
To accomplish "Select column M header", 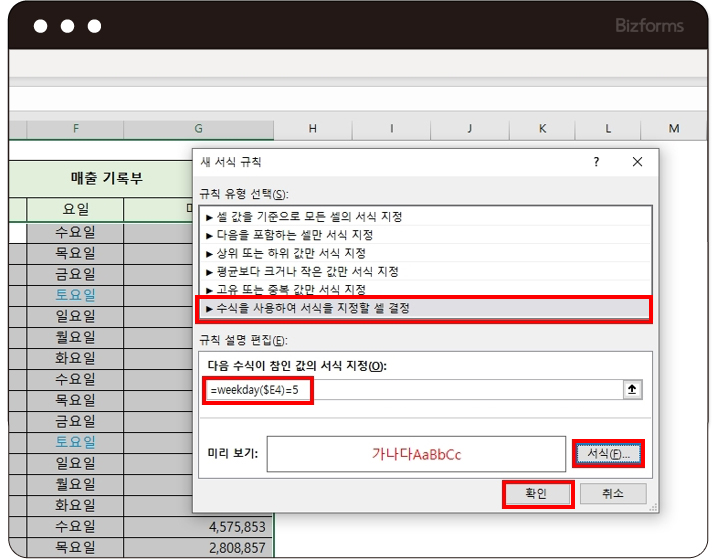I will 673,129.
